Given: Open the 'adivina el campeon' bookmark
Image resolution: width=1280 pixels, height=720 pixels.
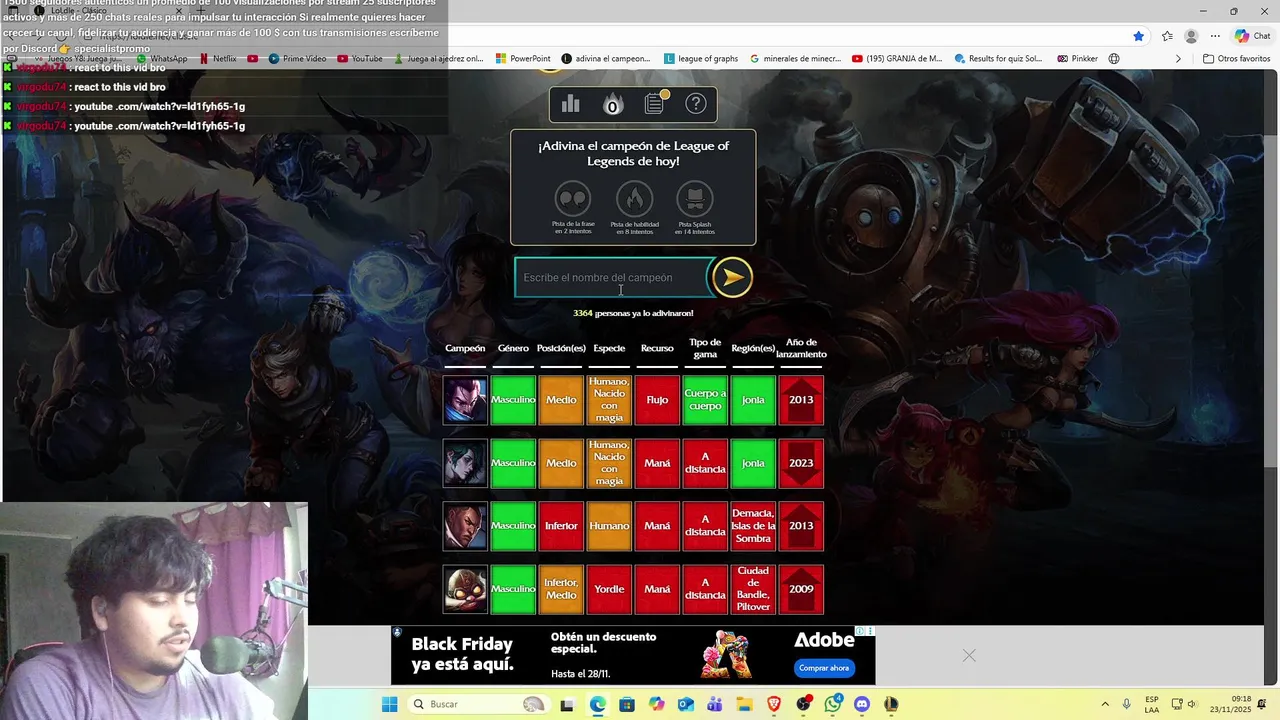Looking at the screenshot, I should (606, 59).
